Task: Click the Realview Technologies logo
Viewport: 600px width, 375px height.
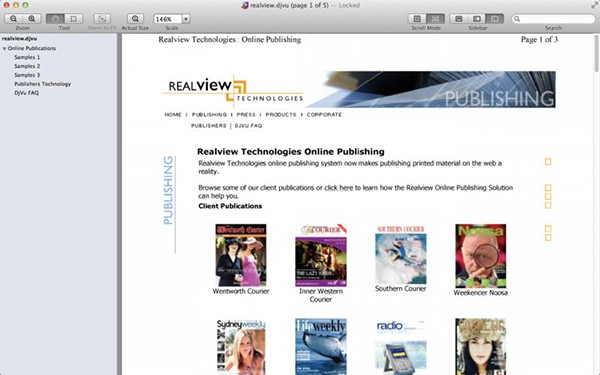Action: click(233, 90)
